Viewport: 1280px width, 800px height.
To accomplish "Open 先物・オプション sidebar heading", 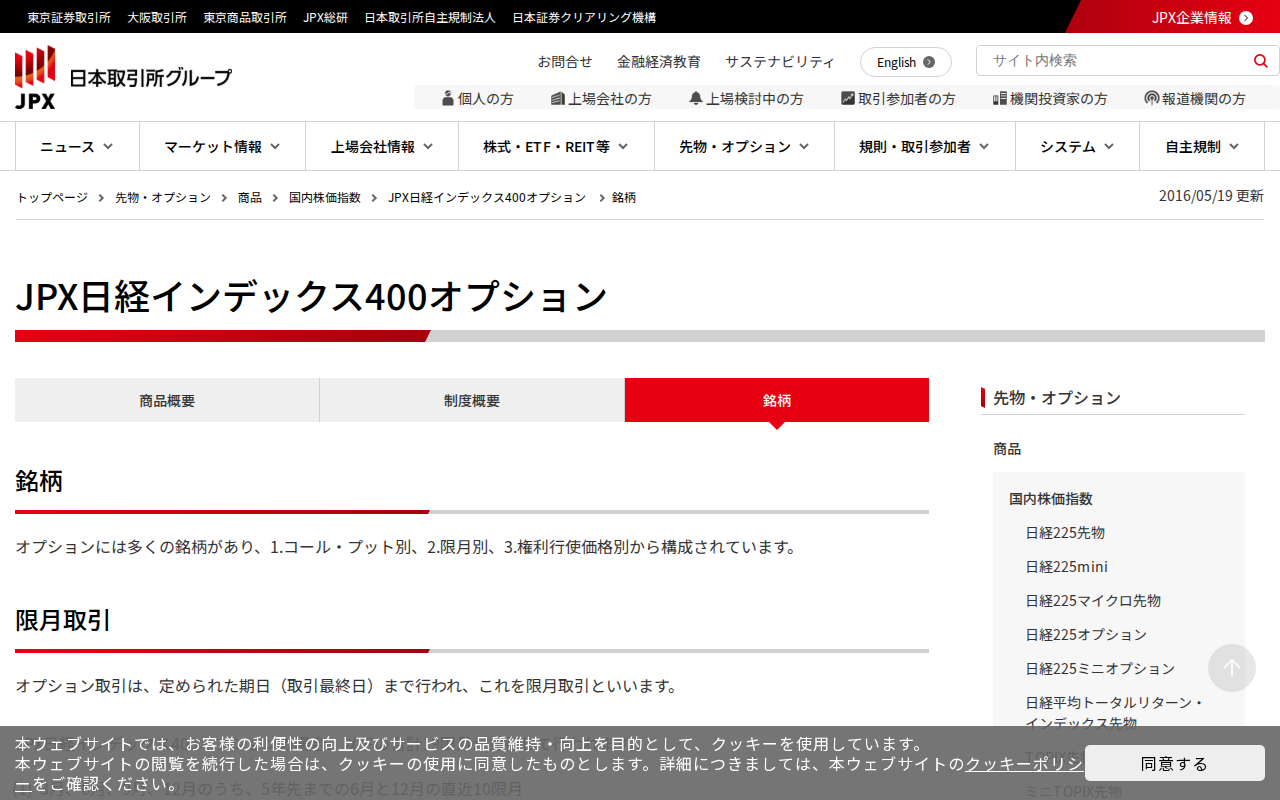I will click(1057, 397).
